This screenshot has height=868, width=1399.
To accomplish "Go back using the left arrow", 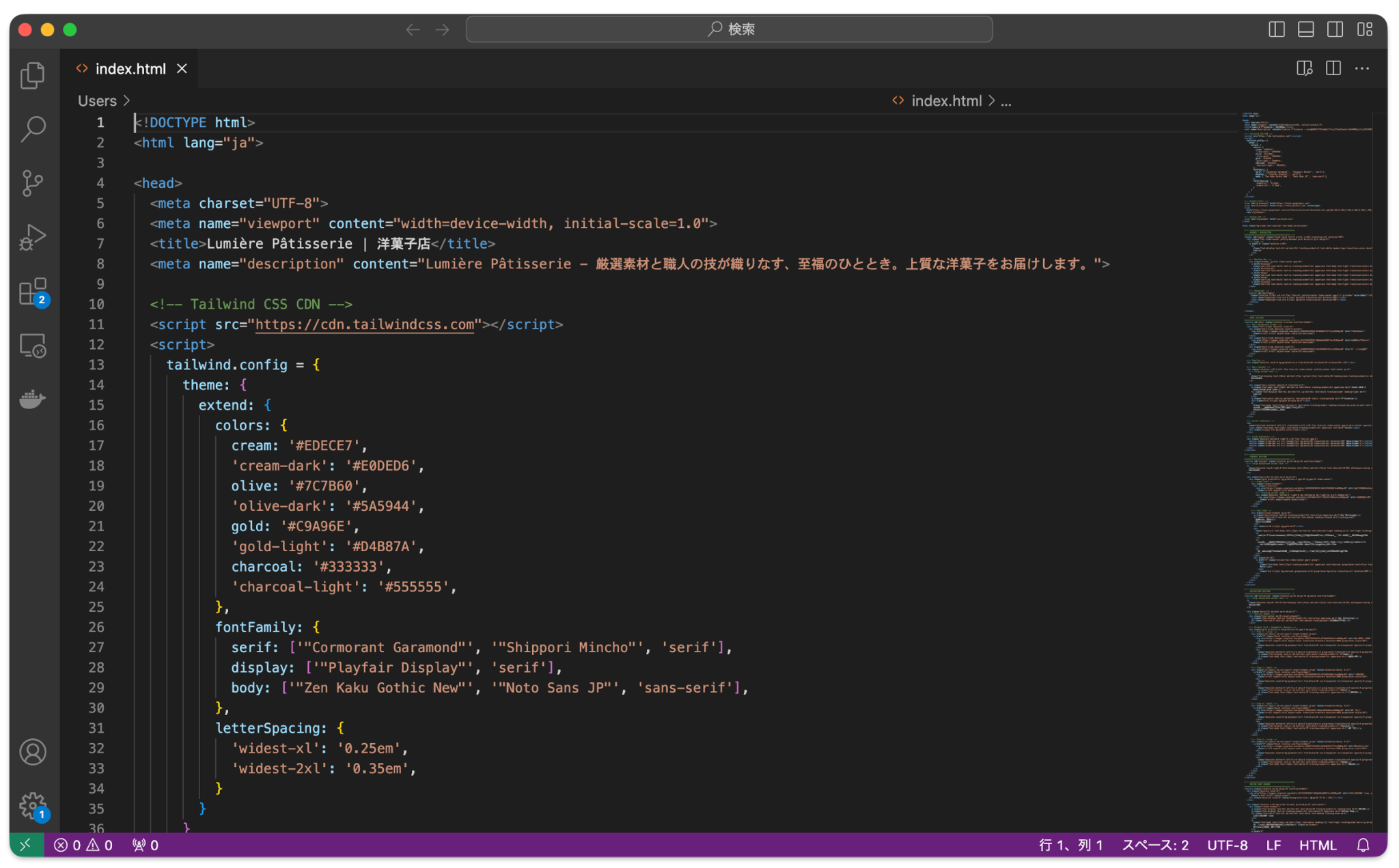I will (413, 29).
